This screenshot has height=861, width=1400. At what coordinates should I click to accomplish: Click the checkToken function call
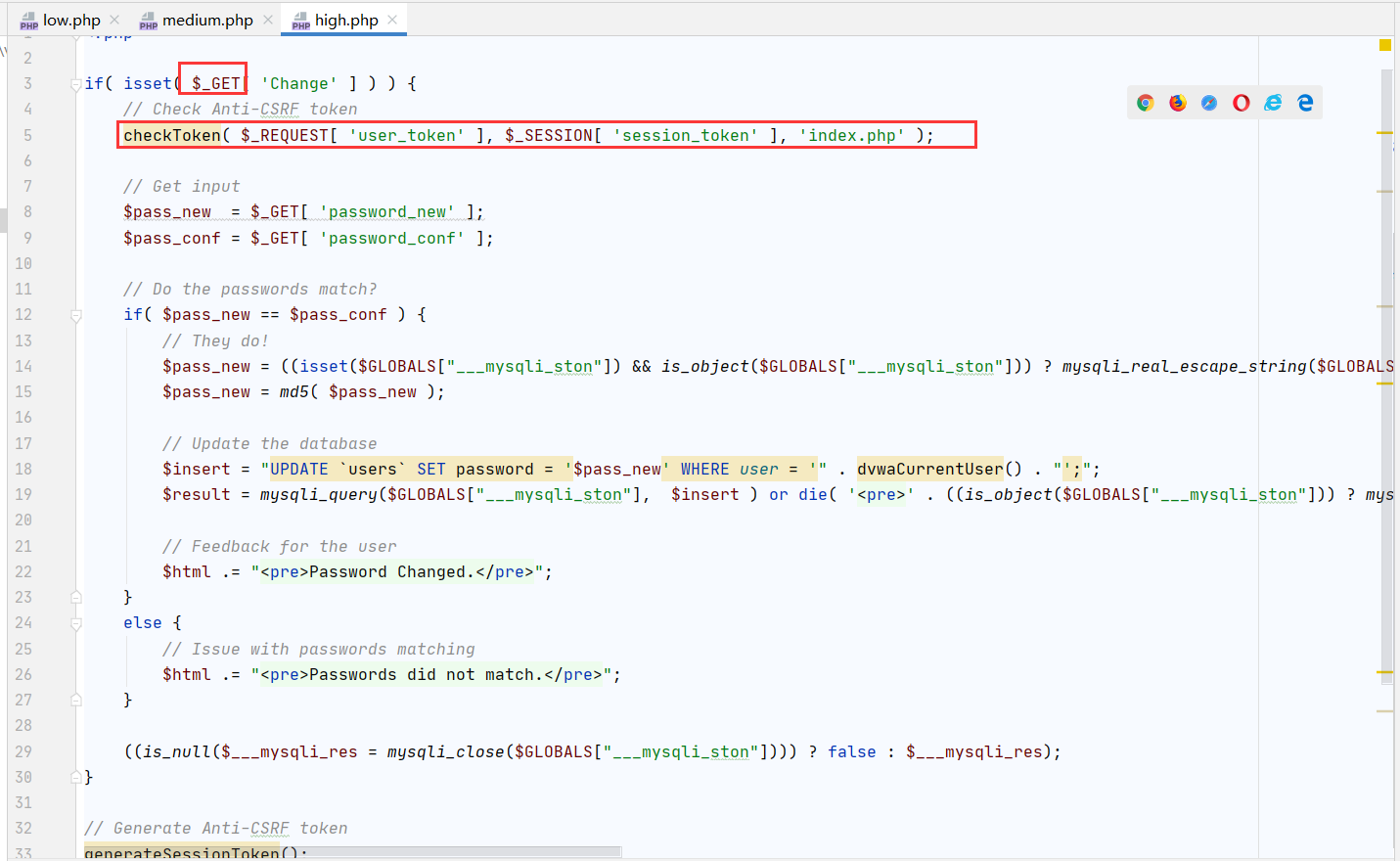pyautogui.click(x=172, y=135)
